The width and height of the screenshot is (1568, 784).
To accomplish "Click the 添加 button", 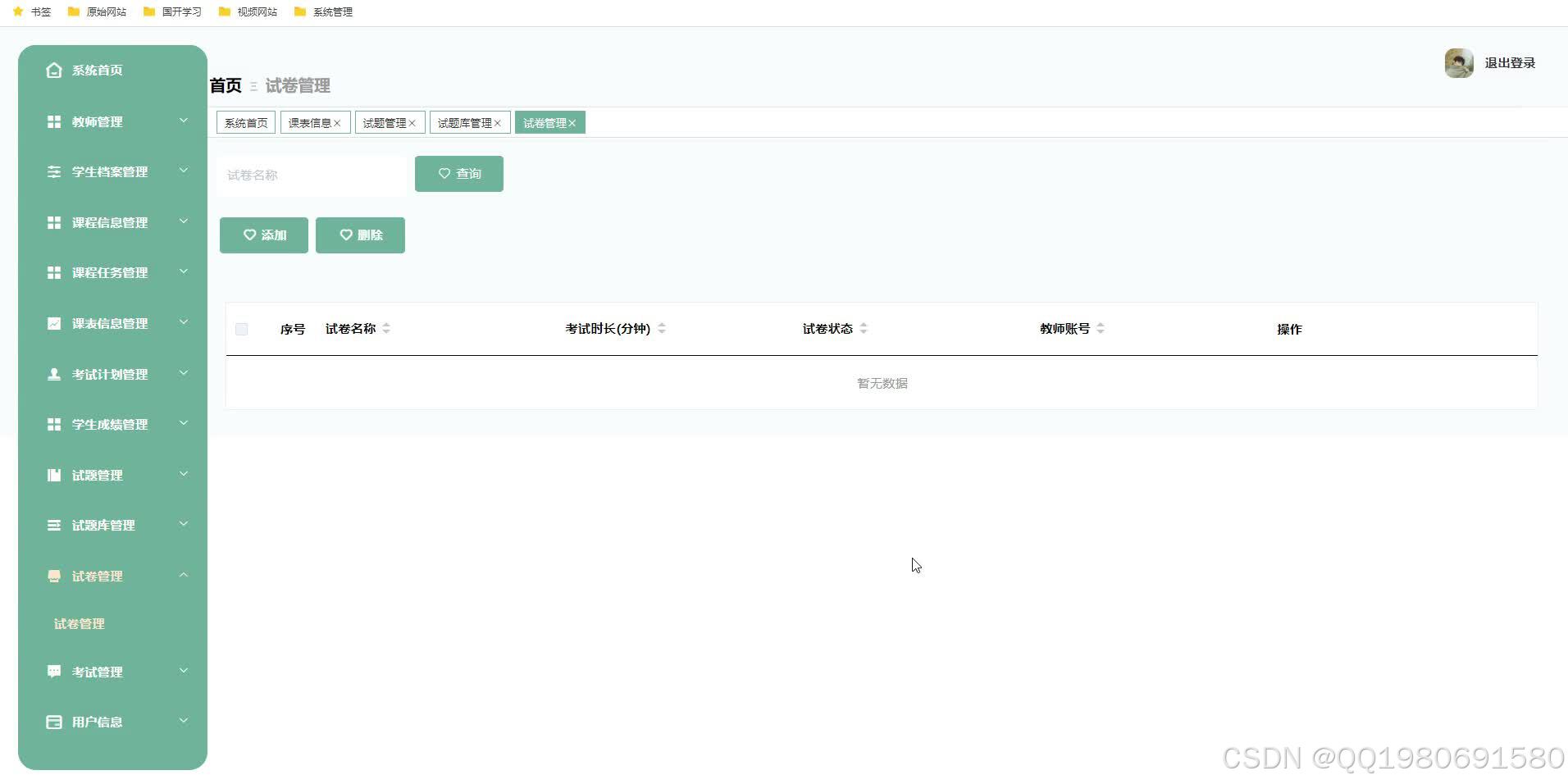I will tap(264, 235).
